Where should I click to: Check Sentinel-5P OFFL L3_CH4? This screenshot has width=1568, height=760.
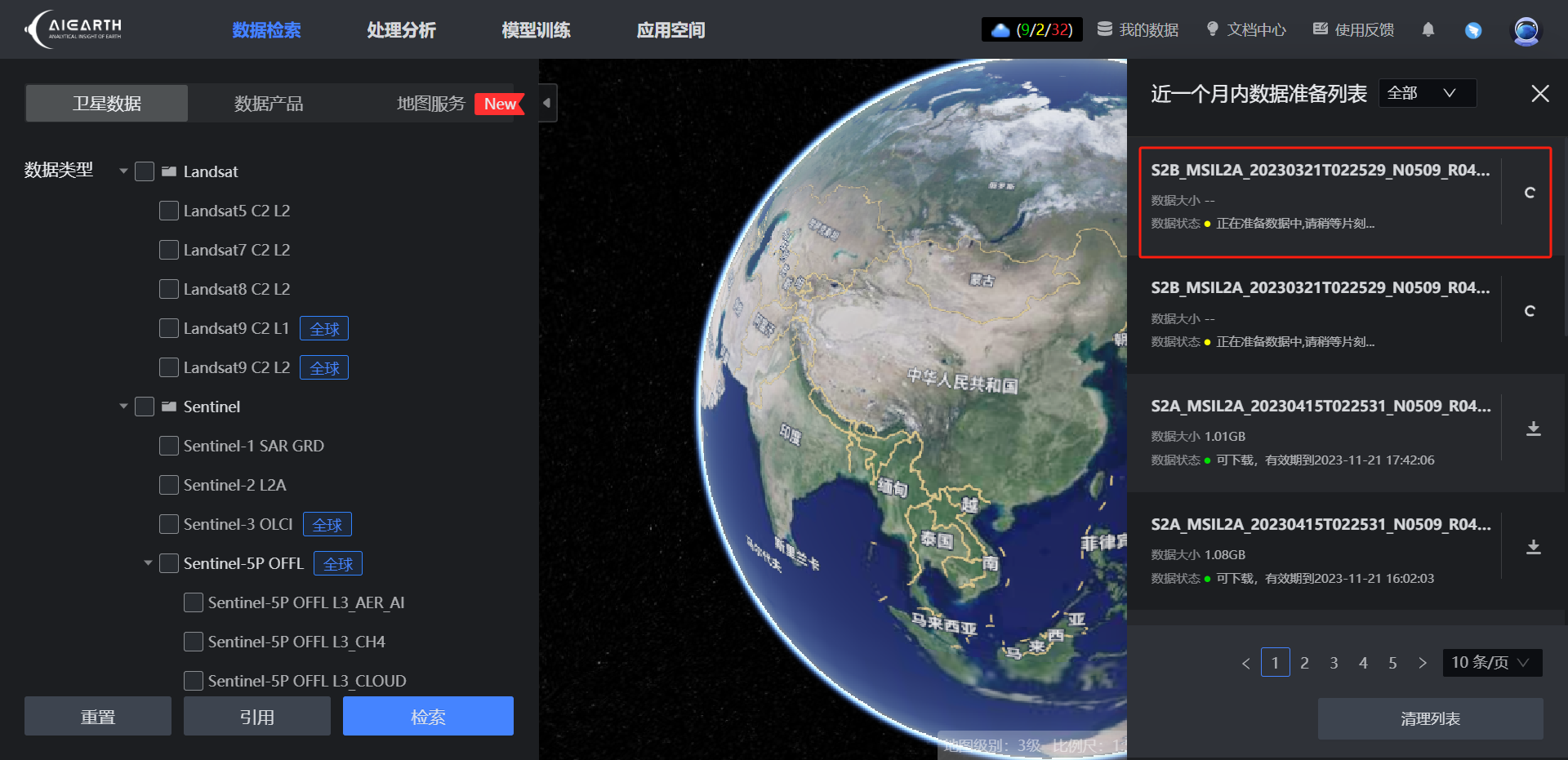tap(194, 642)
